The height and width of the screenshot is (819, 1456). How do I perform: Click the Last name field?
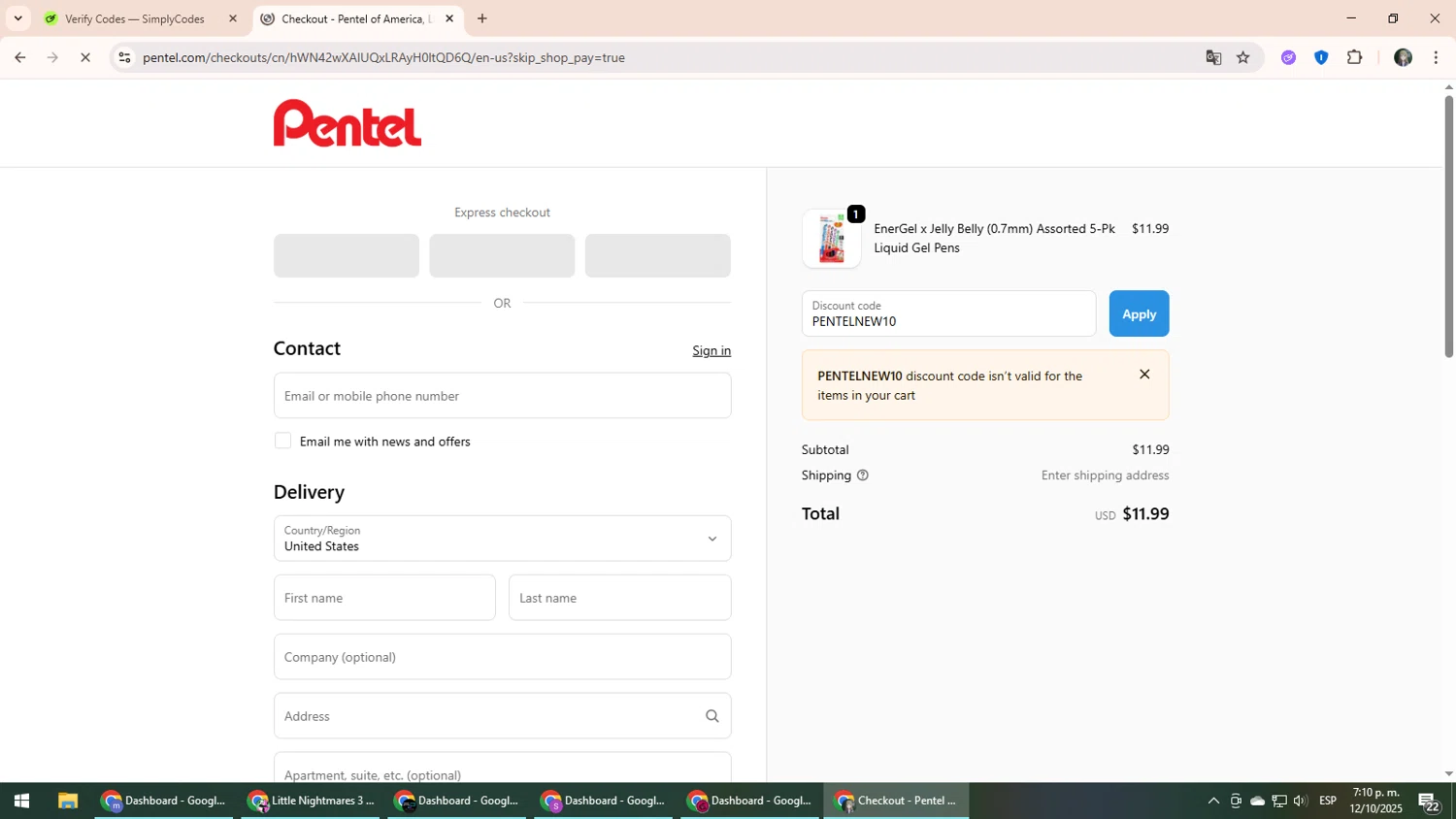coord(619,598)
